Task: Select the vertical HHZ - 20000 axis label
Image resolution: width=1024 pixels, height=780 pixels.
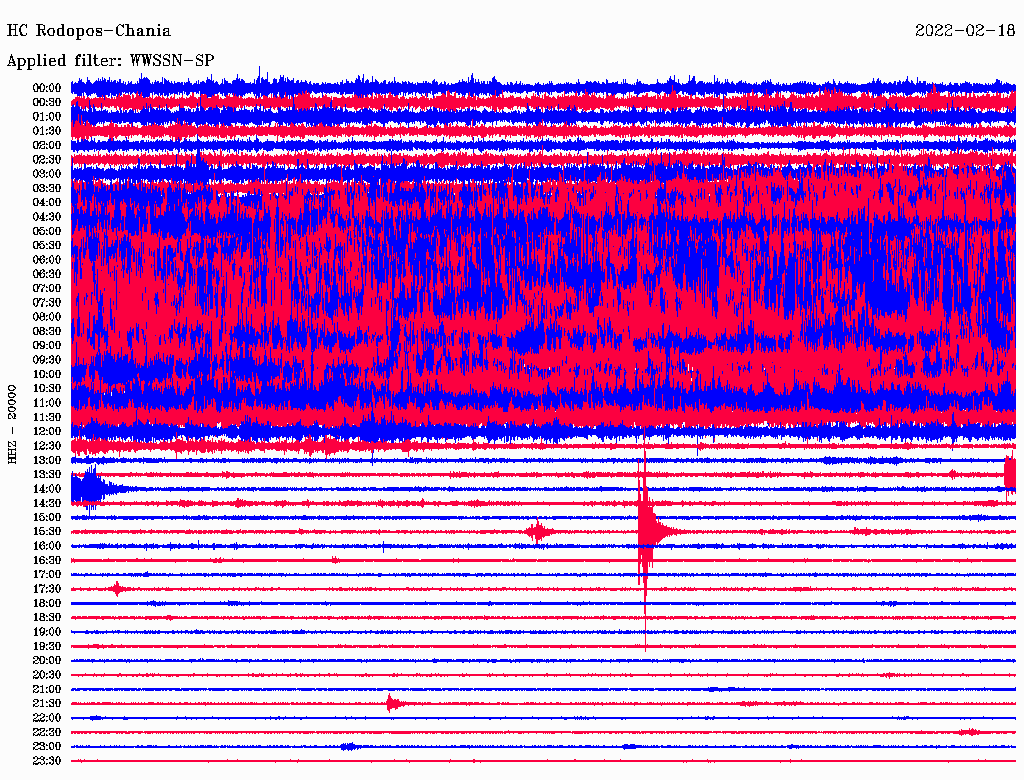Action: tap(12, 421)
